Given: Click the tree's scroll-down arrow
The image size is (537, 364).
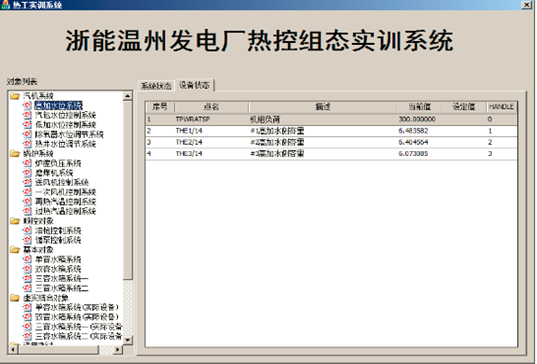Looking at the screenshot, I should point(128,340).
